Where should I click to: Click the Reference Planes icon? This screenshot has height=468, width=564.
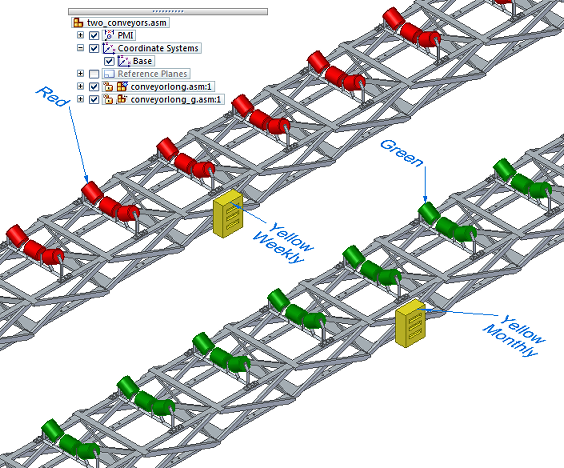point(109,74)
